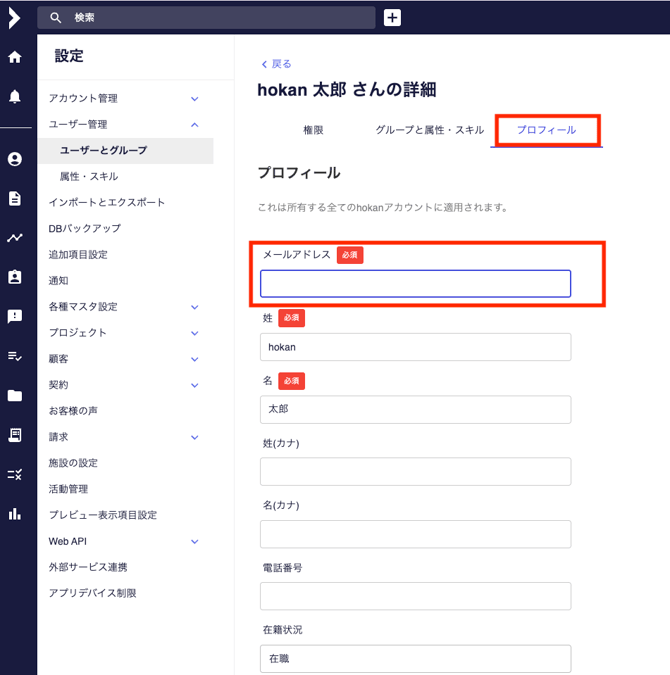
Task: Go back using the 戻る link
Action: click(x=276, y=64)
